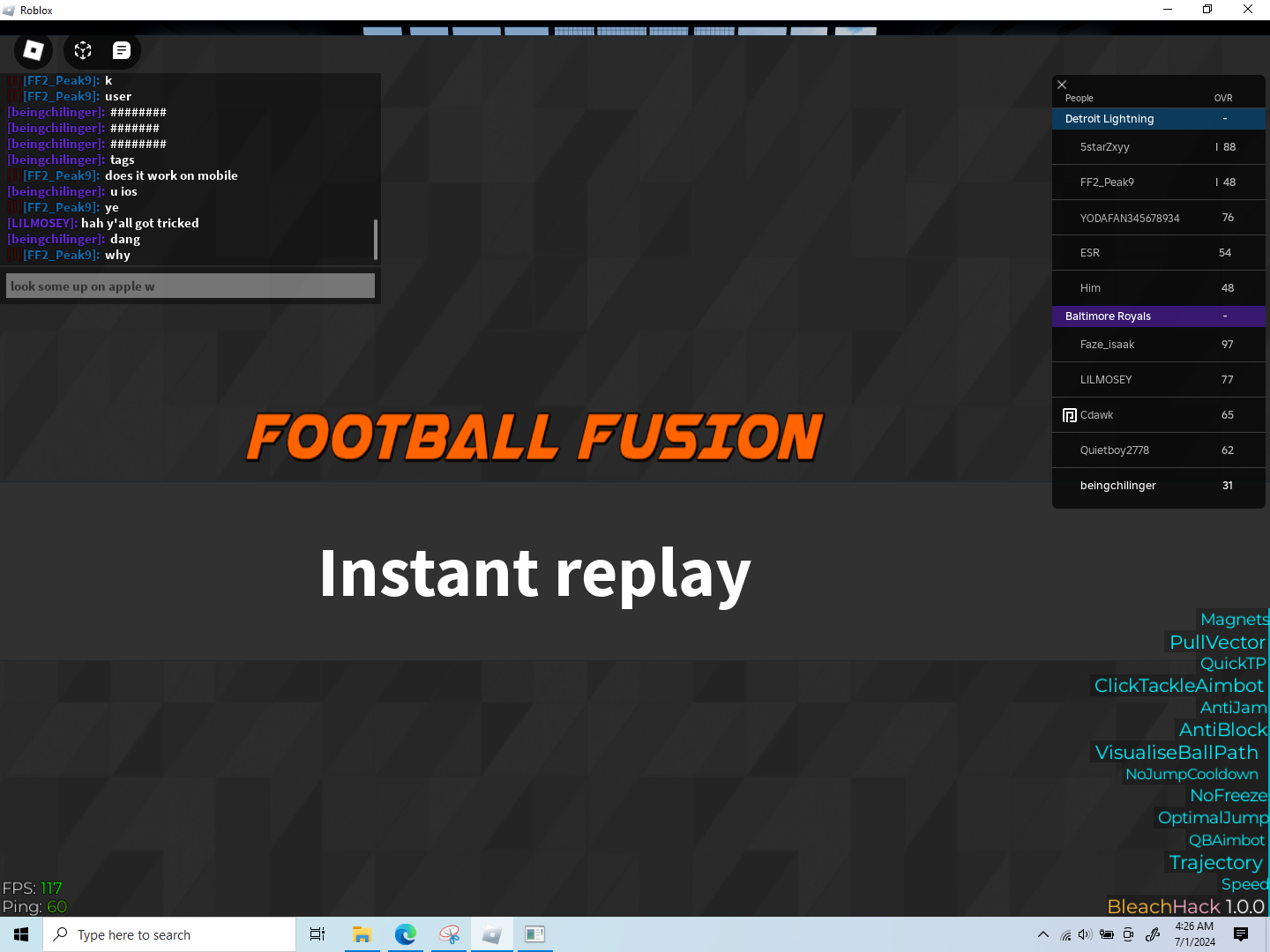The image size is (1270, 952).
Task: Click the icon next to Cdawk
Action: 1070,415
